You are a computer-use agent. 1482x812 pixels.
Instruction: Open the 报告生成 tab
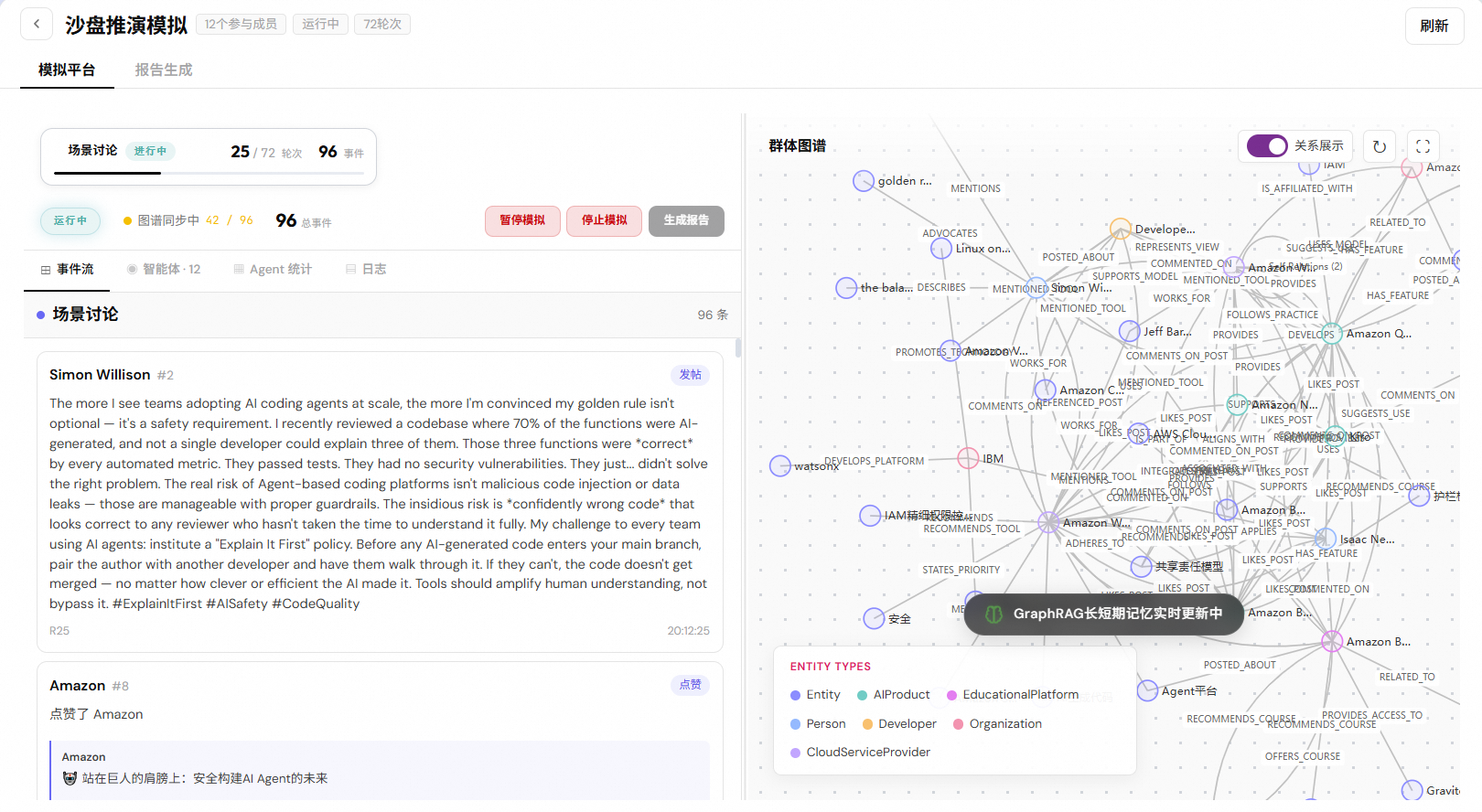[164, 69]
